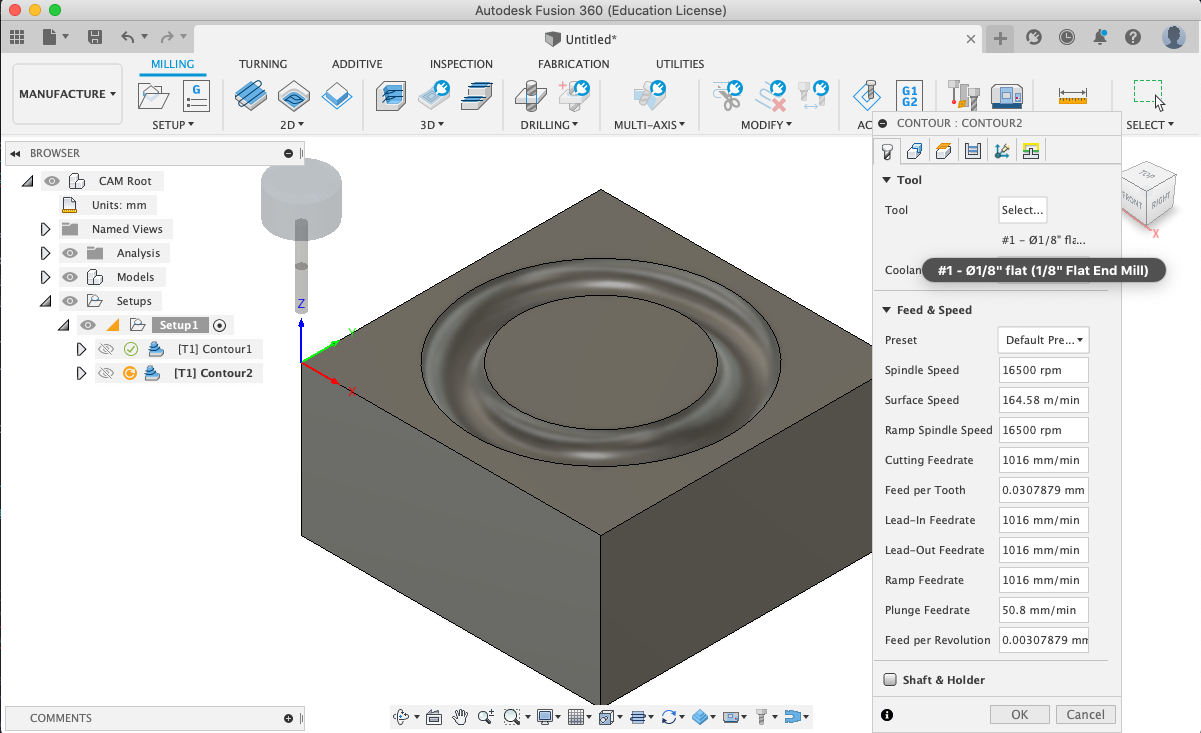Viewport: 1201px width, 733px height.
Task: Switch to the ADDITIVE tab
Action: [x=357, y=64]
